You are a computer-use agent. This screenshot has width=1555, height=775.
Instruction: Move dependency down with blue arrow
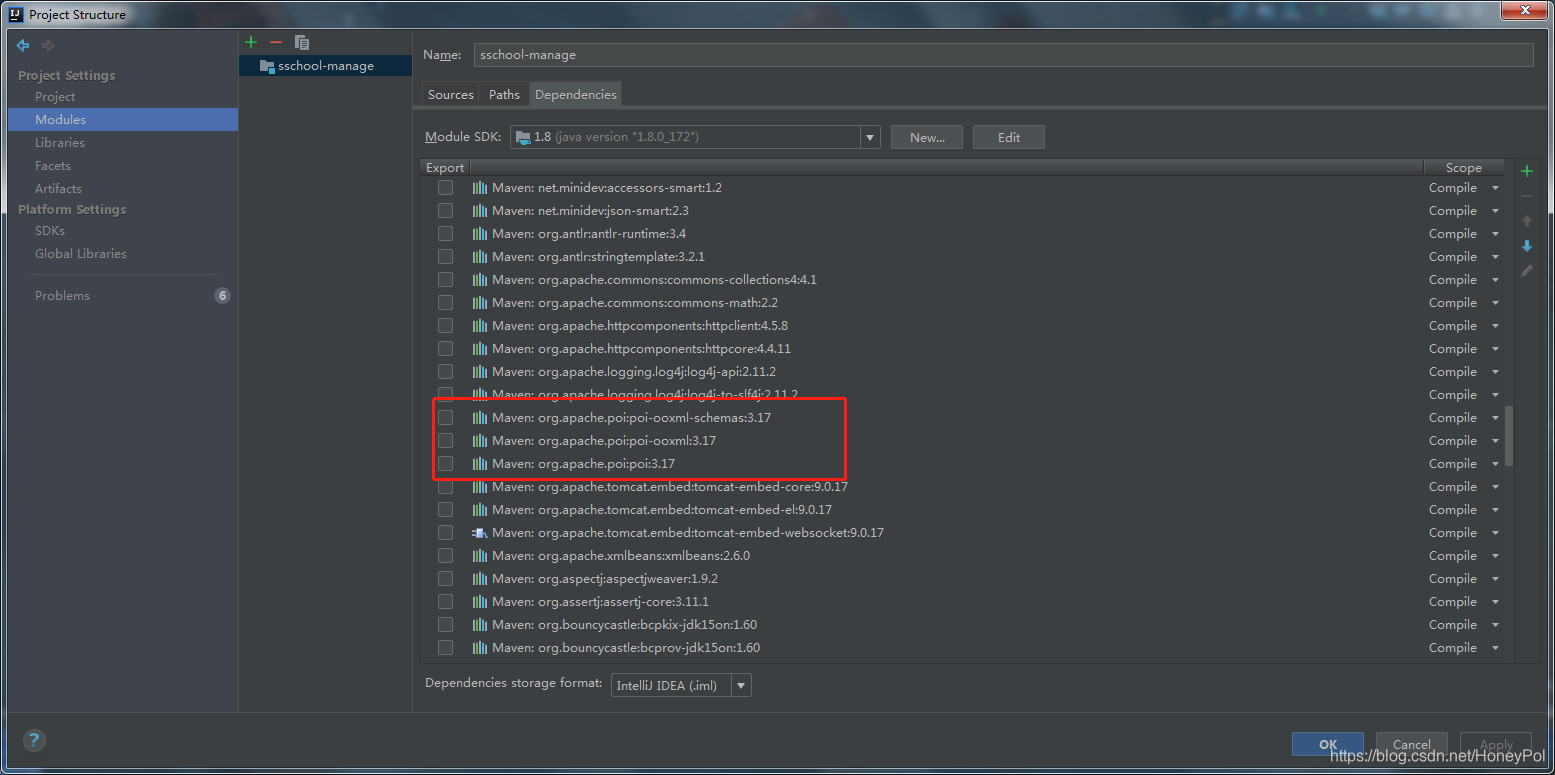[x=1527, y=246]
